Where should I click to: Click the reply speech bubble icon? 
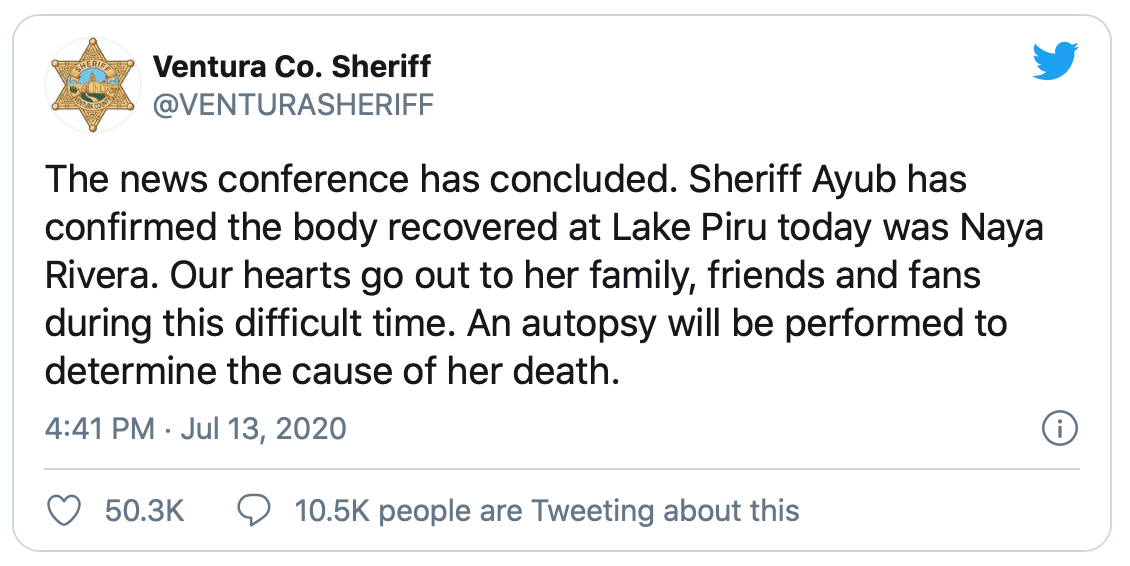click(251, 511)
